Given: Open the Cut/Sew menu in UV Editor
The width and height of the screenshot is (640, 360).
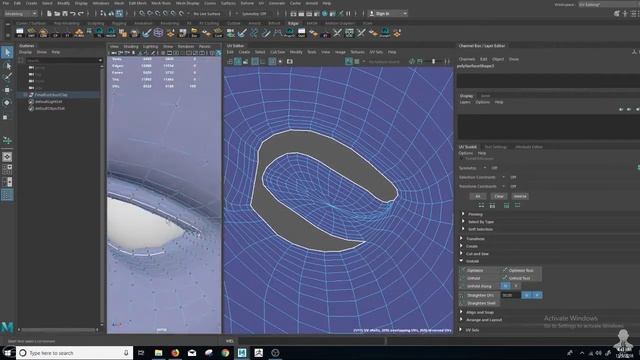Looking at the screenshot, I should click(278, 52).
